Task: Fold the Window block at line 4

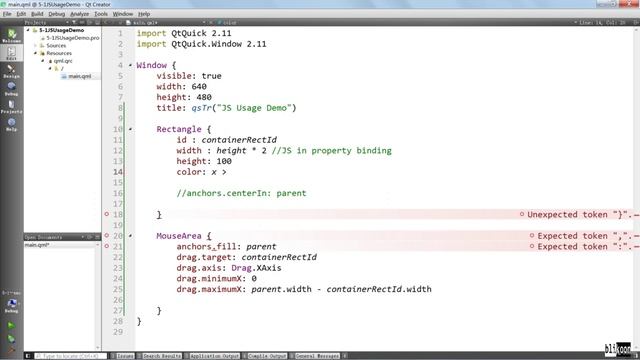Action: click(130, 65)
